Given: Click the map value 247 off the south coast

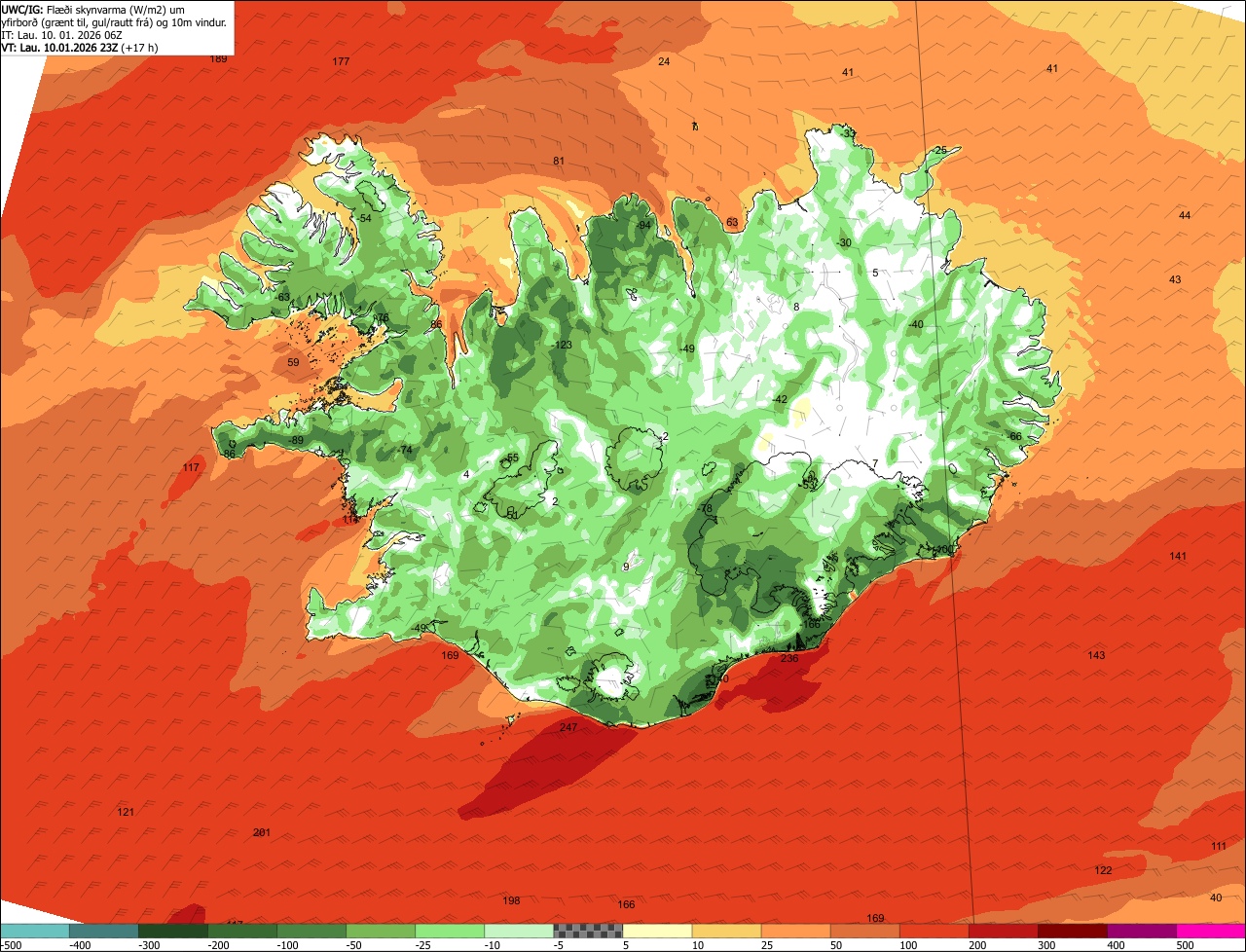Looking at the screenshot, I should pos(568,727).
